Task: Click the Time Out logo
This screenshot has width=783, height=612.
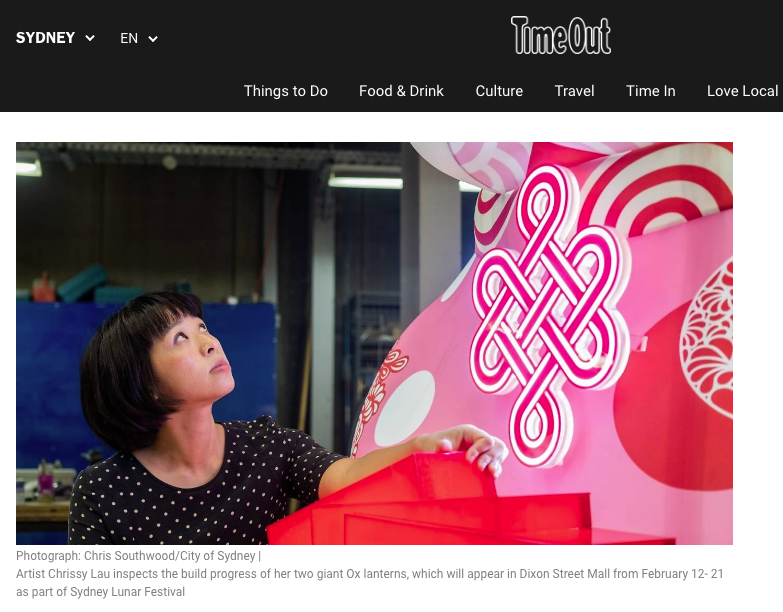Action: pos(561,35)
